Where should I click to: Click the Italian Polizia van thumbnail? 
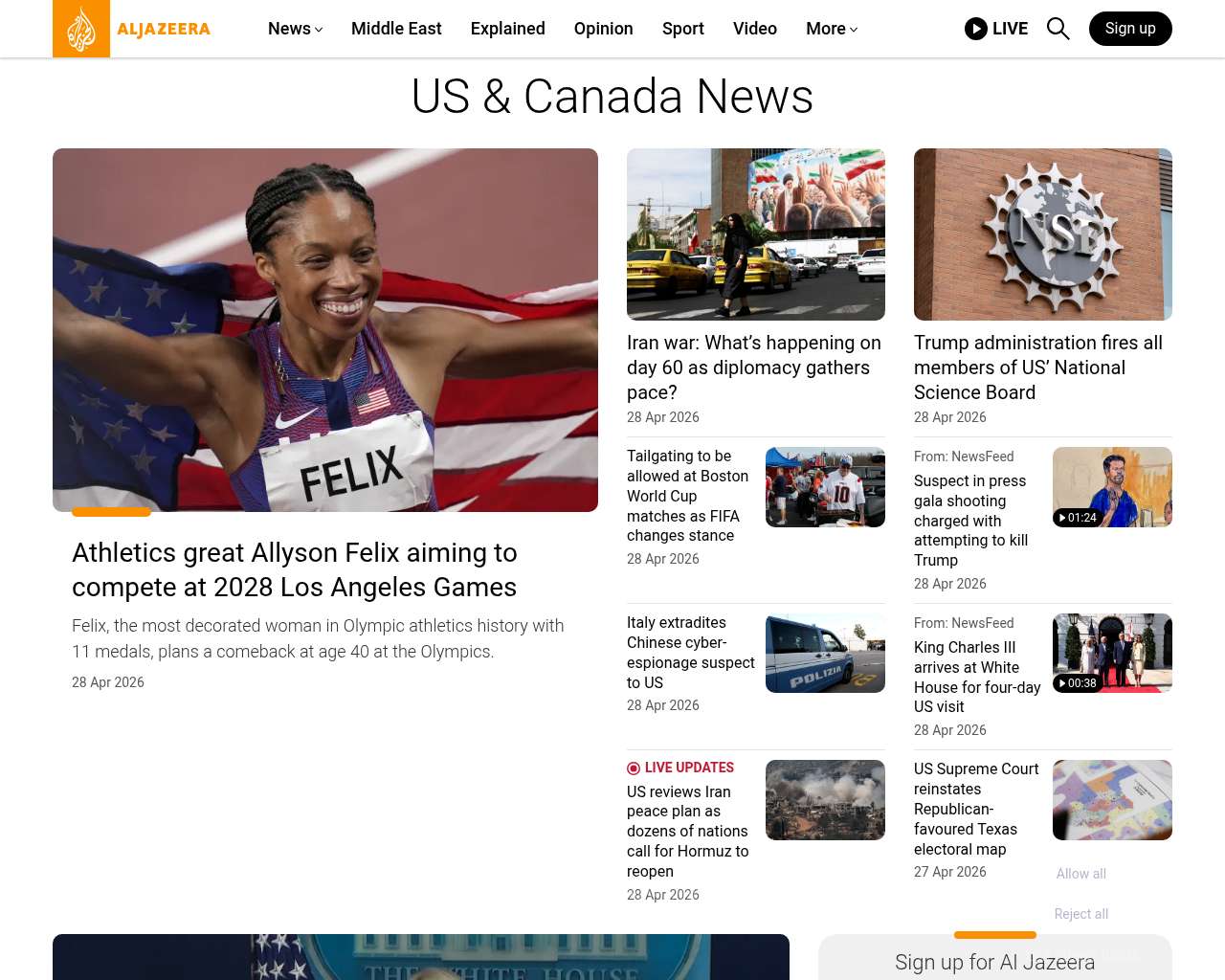tap(825, 653)
